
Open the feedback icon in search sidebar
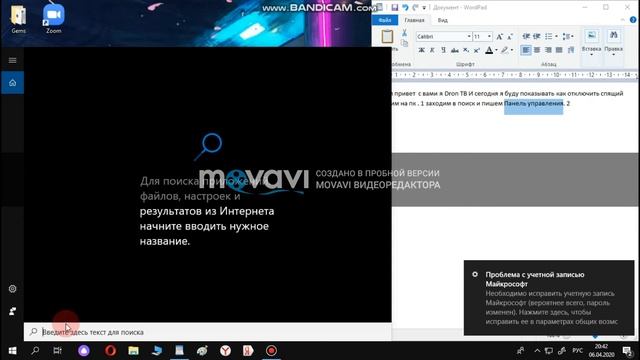(x=12, y=311)
